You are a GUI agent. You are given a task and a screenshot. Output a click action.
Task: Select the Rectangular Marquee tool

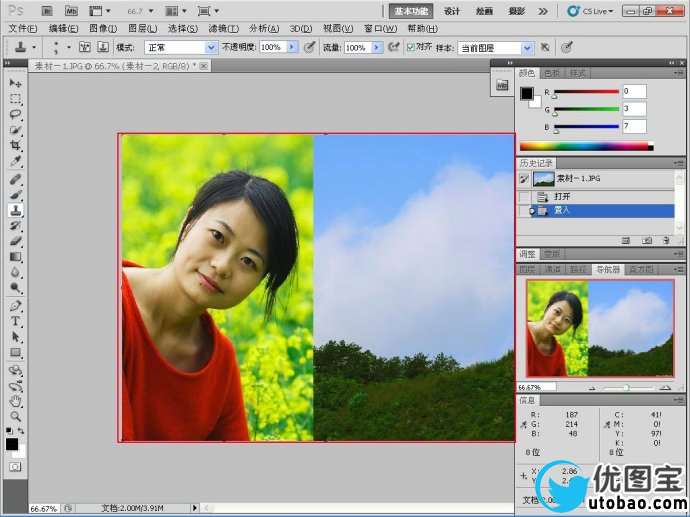pyautogui.click(x=15, y=99)
